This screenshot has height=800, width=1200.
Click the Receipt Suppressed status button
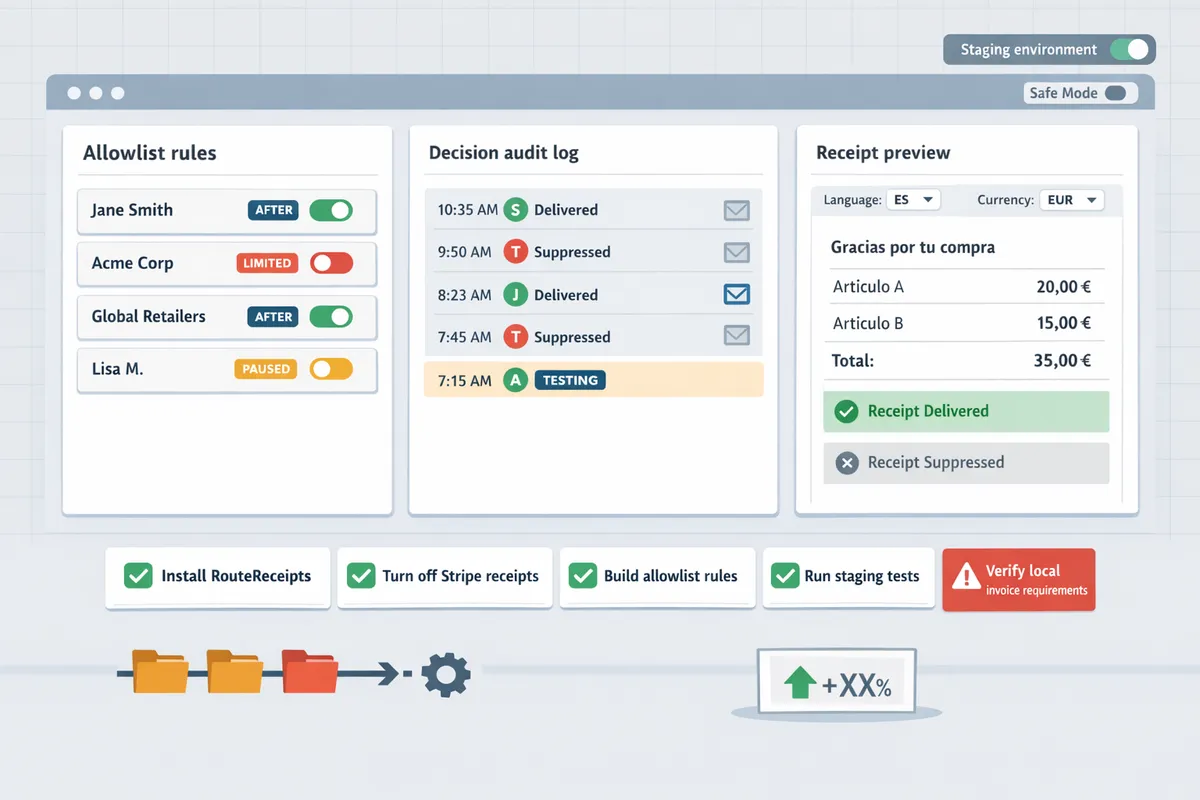point(966,463)
